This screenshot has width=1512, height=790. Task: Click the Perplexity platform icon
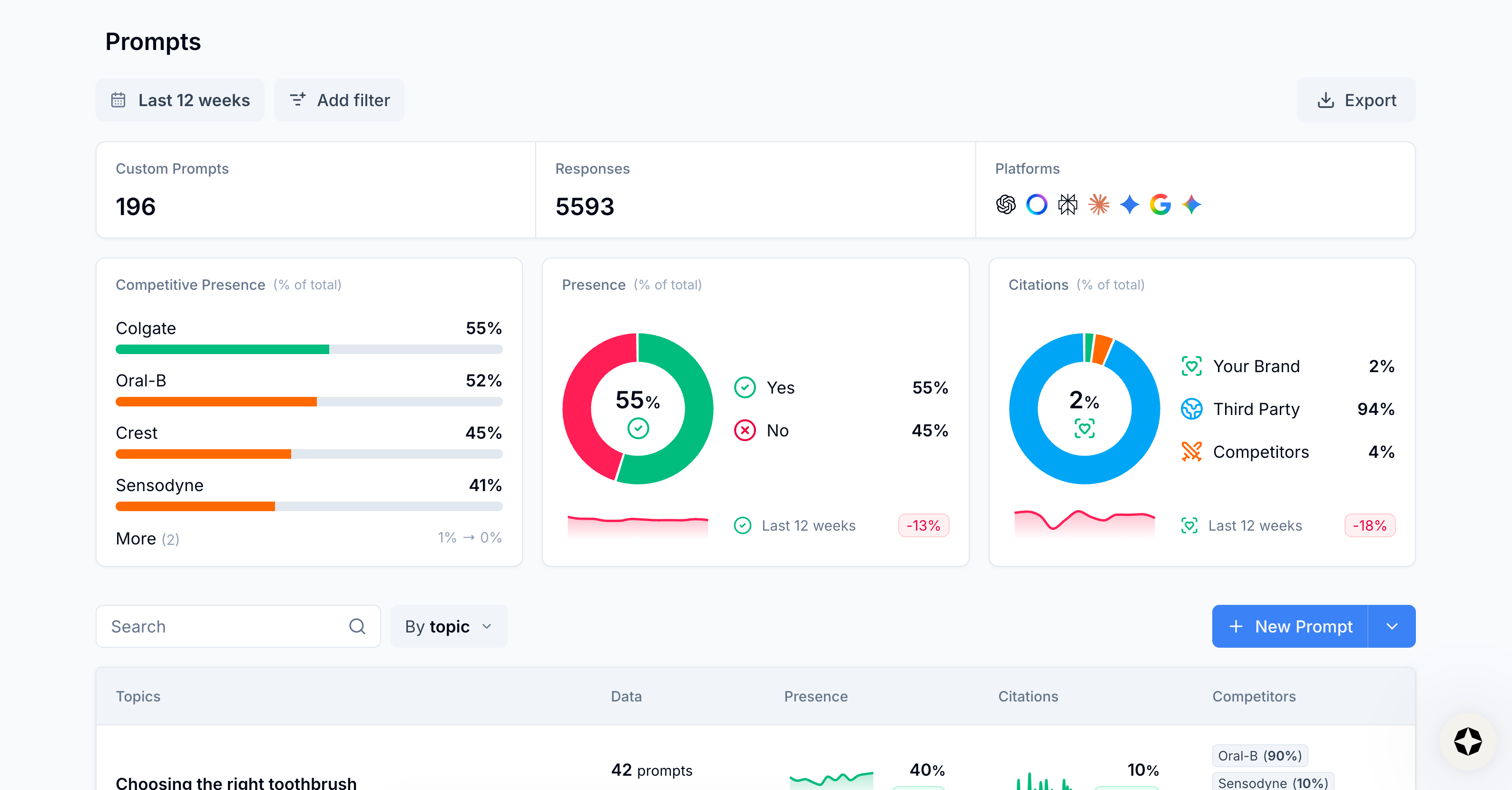(x=1068, y=205)
